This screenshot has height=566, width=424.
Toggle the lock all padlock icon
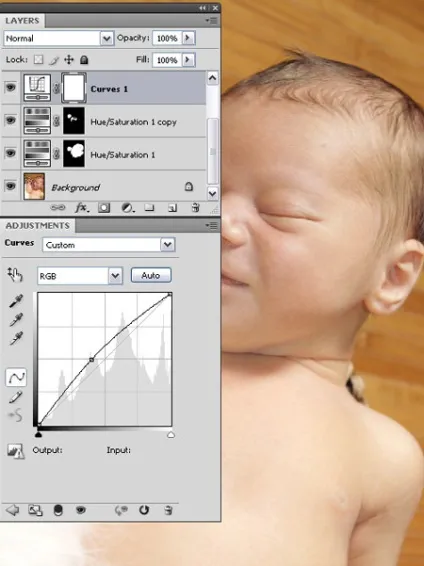84,60
